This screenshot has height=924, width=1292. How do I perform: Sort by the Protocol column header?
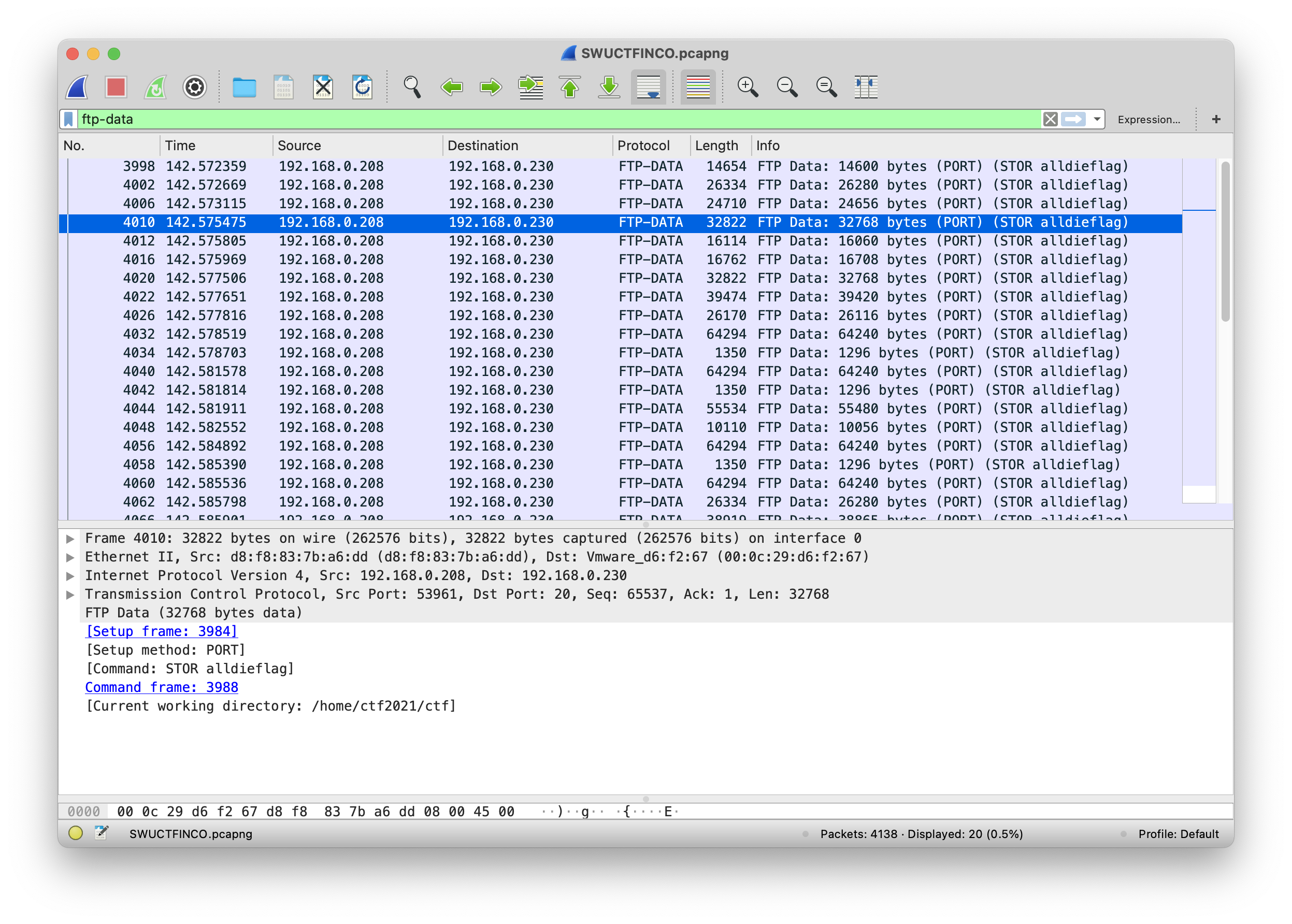point(643,146)
